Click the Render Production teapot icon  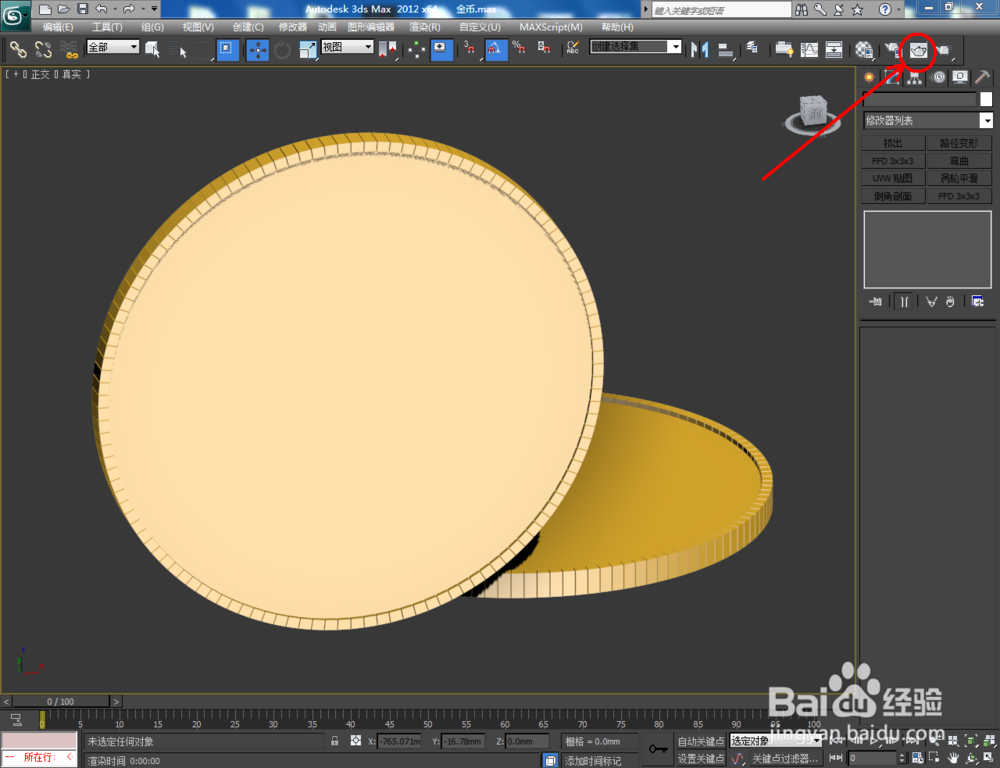tap(945, 48)
